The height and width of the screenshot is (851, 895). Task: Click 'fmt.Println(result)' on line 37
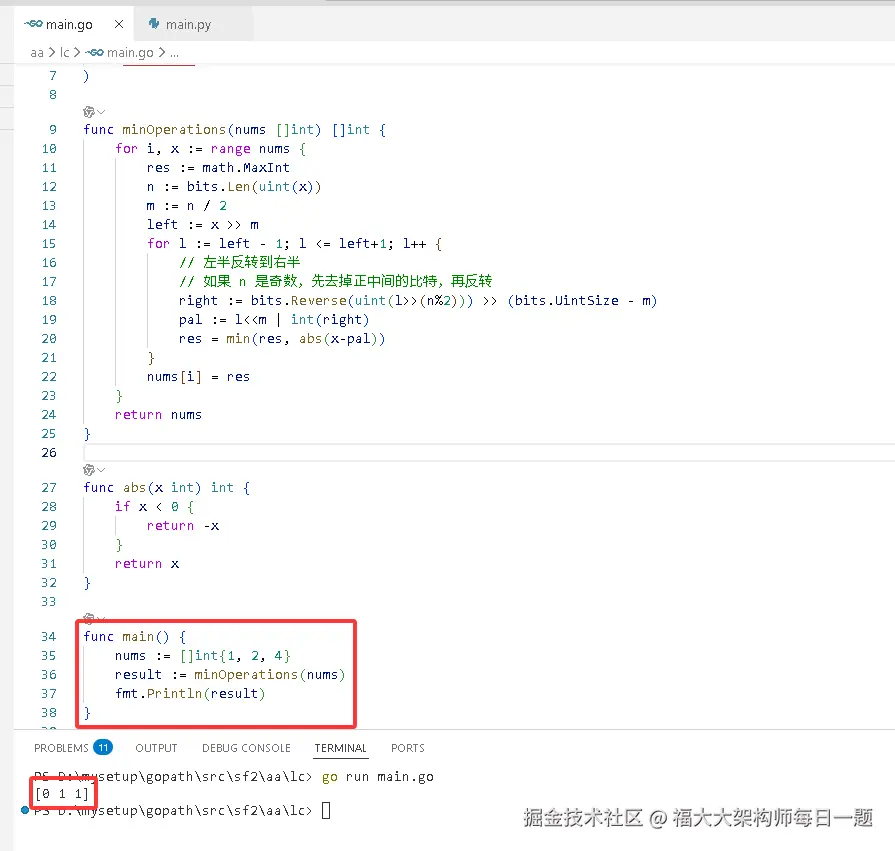pos(190,693)
